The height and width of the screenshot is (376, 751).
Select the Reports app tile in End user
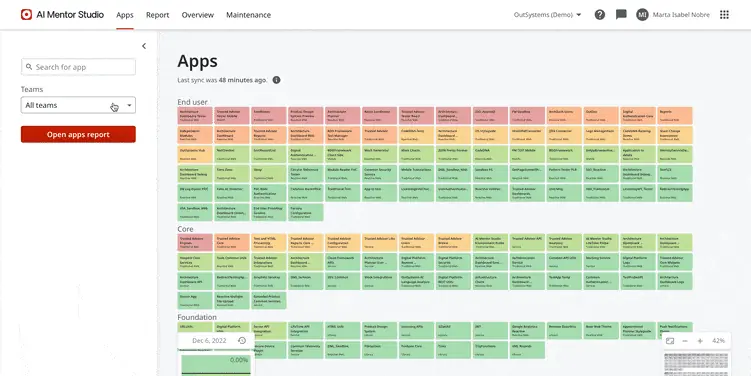point(675,116)
